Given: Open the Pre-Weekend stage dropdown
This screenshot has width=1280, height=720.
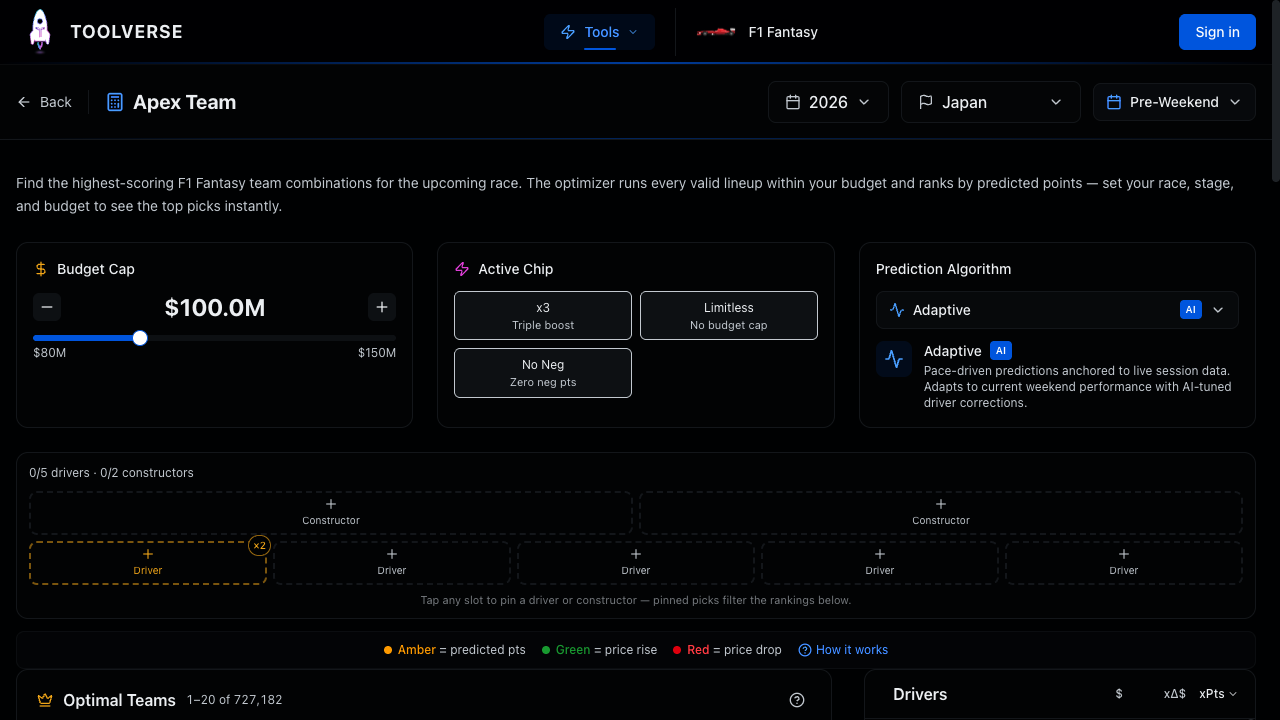Looking at the screenshot, I should [1174, 102].
